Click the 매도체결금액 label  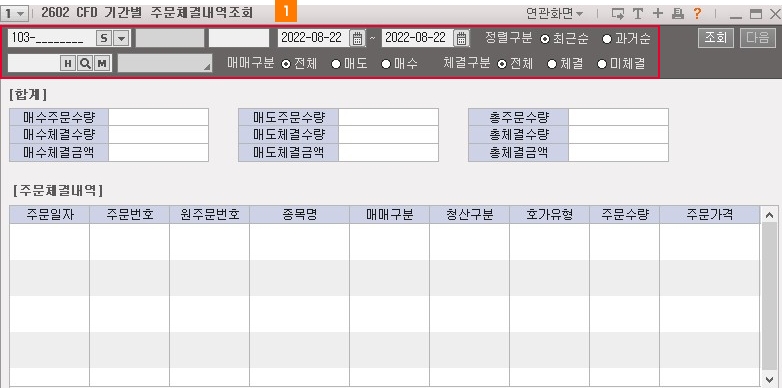pyautogui.click(x=288, y=153)
